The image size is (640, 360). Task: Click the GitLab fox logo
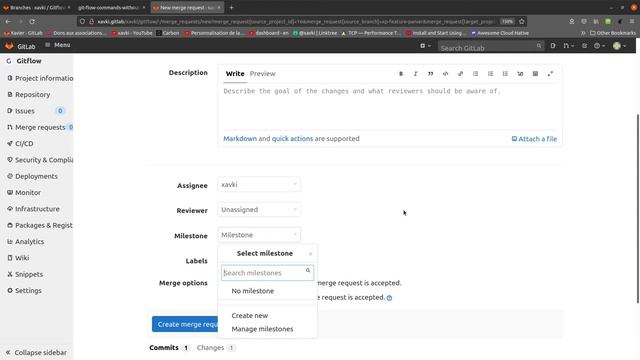coord(9,46)
